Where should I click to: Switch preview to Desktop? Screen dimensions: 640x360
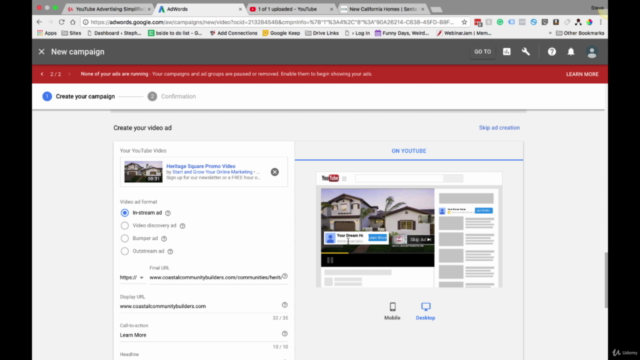tap(425, 311)
